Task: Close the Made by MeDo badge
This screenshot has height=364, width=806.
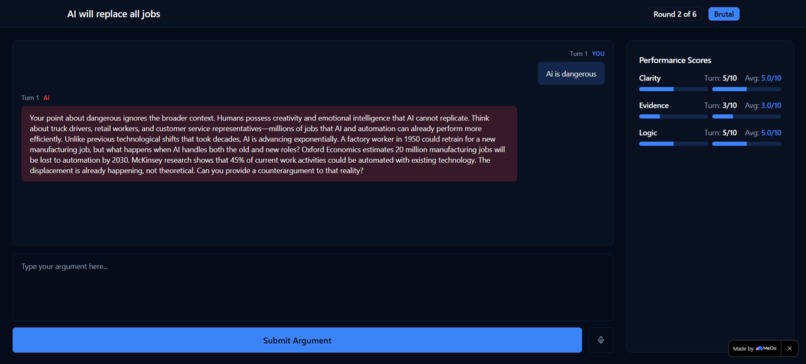Action: pyautogui.click(x=790, y=348)
